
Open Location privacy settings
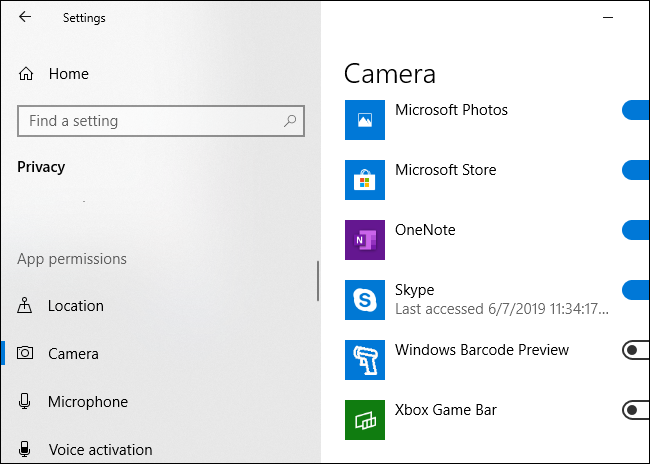coord(75,306)
